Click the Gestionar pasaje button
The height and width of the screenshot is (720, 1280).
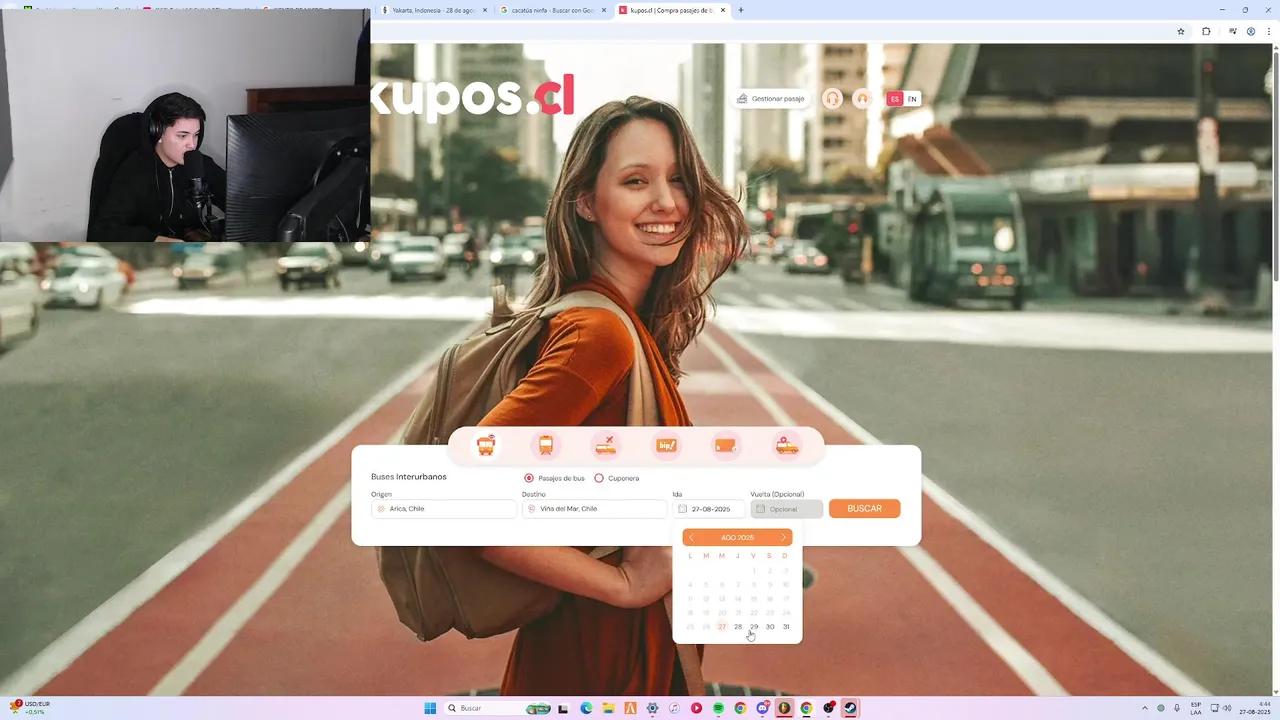[771, 99]
